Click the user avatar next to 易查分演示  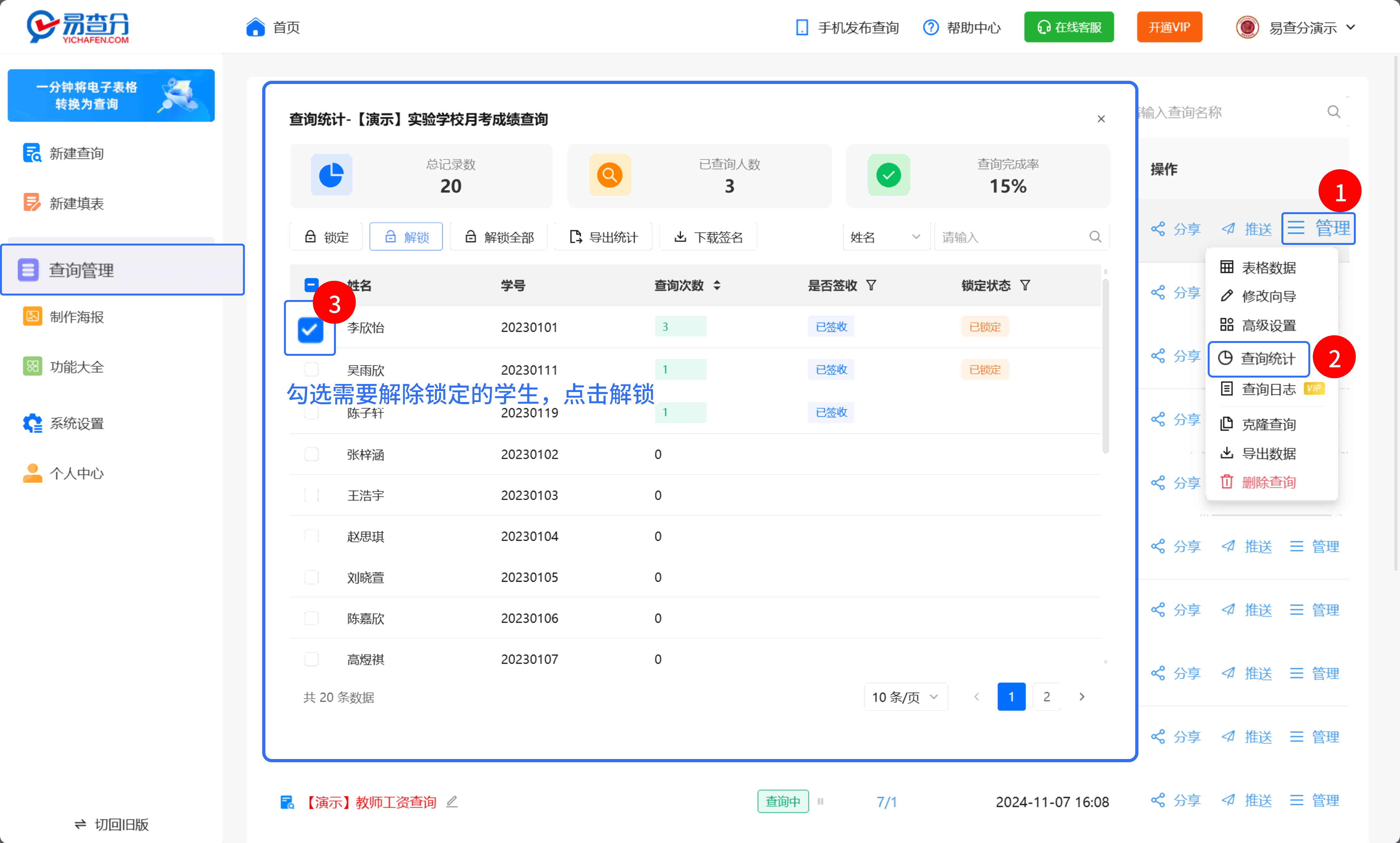[x=1247, y=27]
